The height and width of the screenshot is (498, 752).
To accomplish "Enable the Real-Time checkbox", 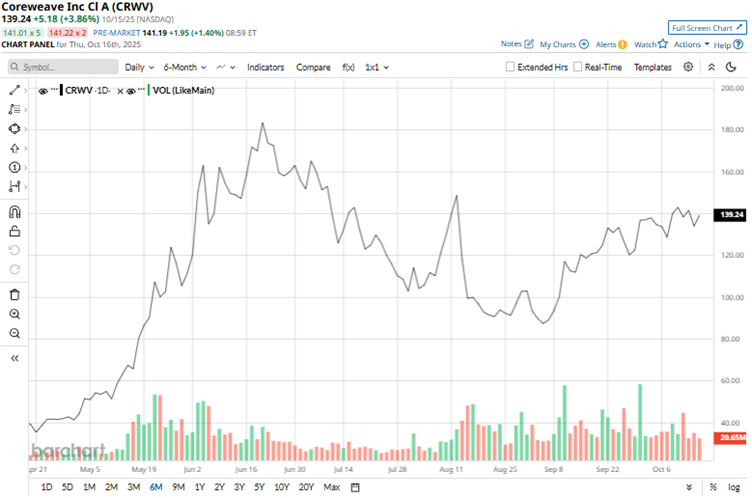I will point(578,67).
